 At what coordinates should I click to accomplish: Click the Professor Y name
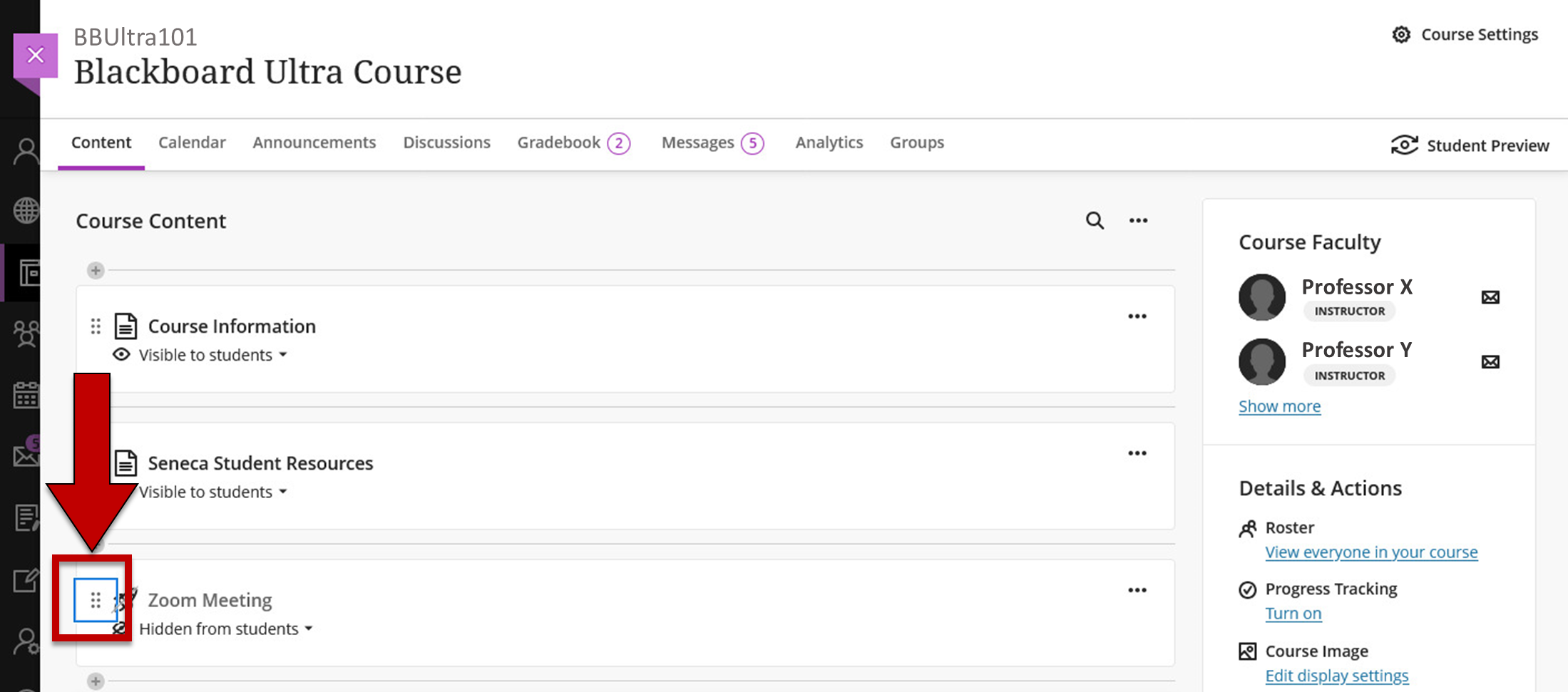1357,349
